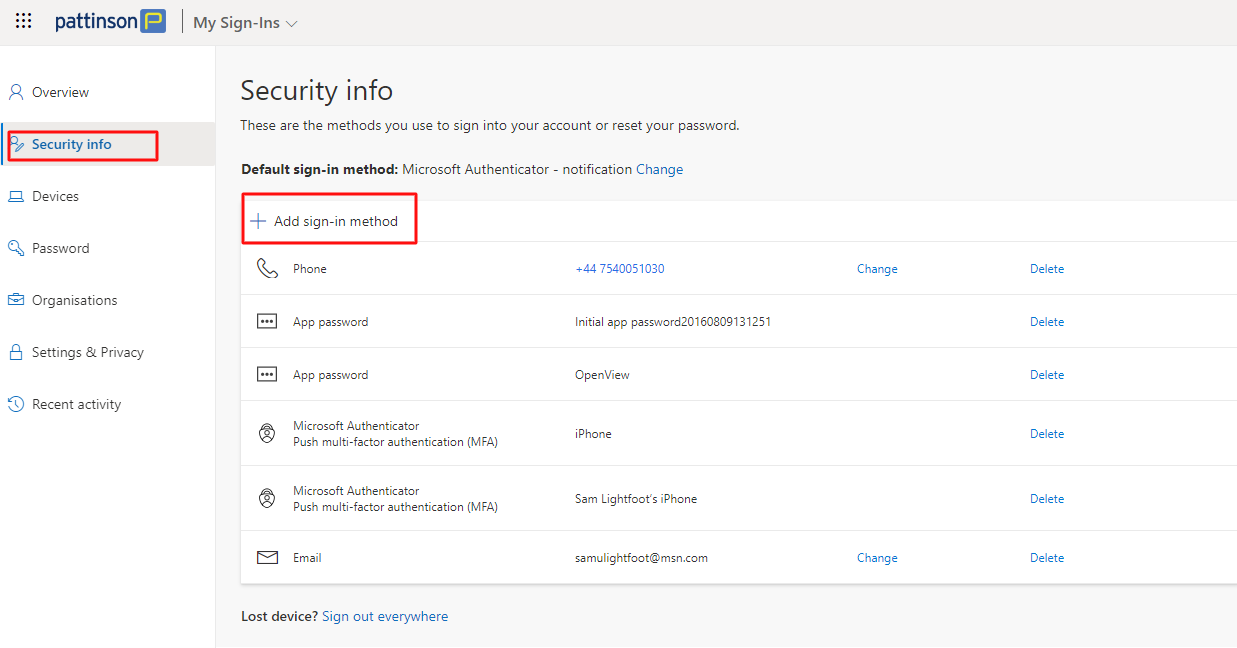Change the Email address method
This screenshot has width=1237, height=648.
877,558
